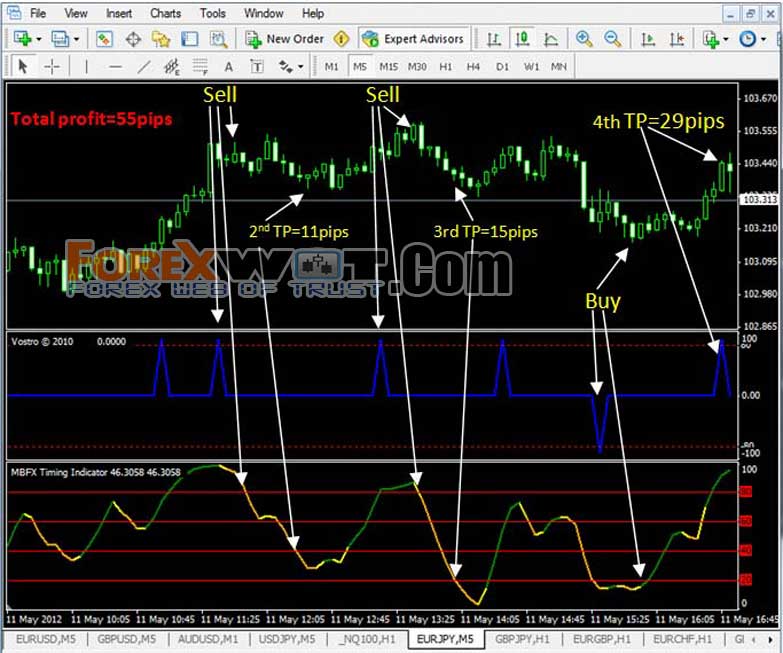Click the New Order button
Image resolution: width=783 pixels, height=653 pixels.
coord(284,39)
